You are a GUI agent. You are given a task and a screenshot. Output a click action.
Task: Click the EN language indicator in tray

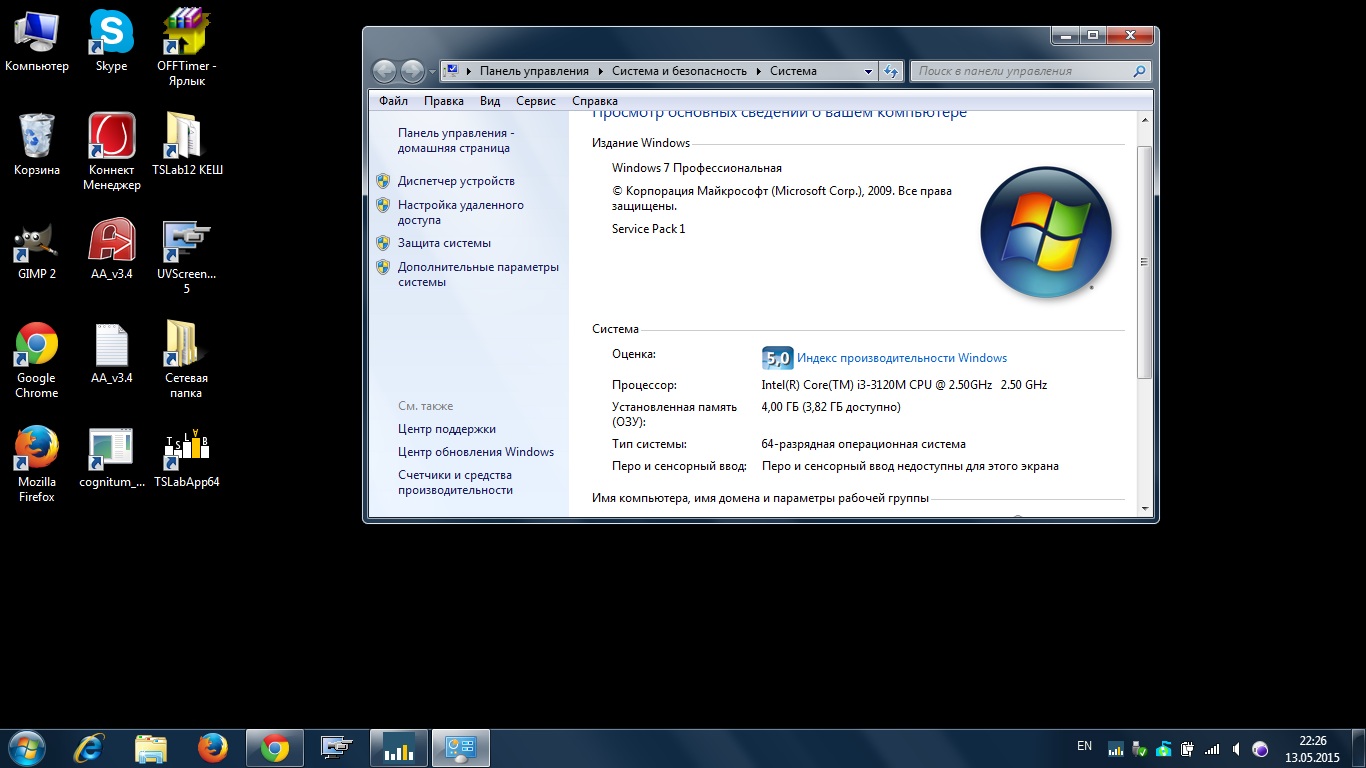click(1084, 746)
